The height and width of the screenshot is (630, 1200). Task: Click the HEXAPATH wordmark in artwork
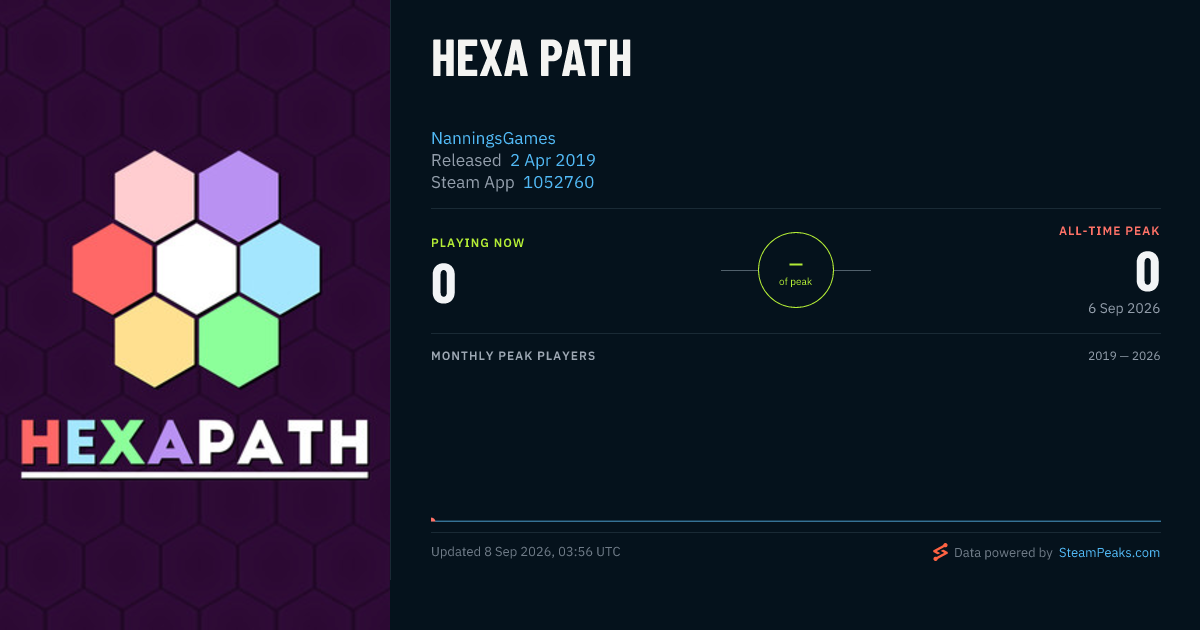tap(195, 444)
